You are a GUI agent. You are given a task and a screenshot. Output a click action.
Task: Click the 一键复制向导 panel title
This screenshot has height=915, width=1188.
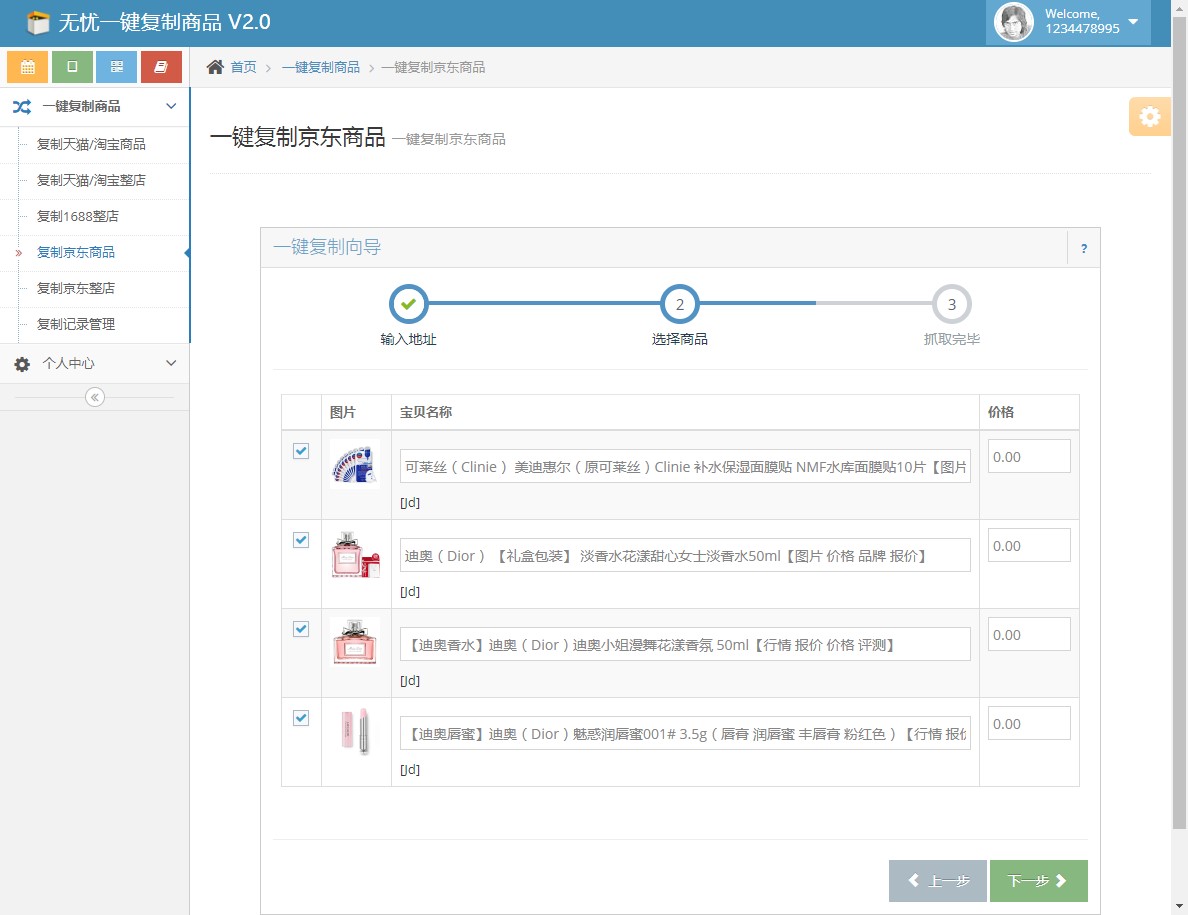[x=327, y=247]
